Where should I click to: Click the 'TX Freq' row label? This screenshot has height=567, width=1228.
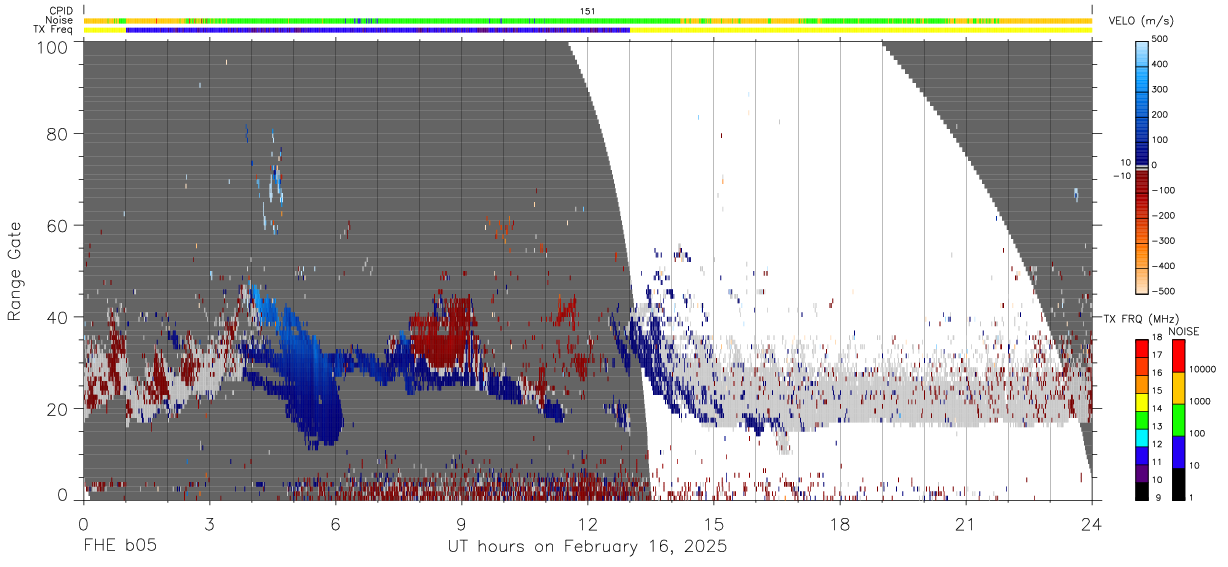pyautogui.click(x=54, y=30)
